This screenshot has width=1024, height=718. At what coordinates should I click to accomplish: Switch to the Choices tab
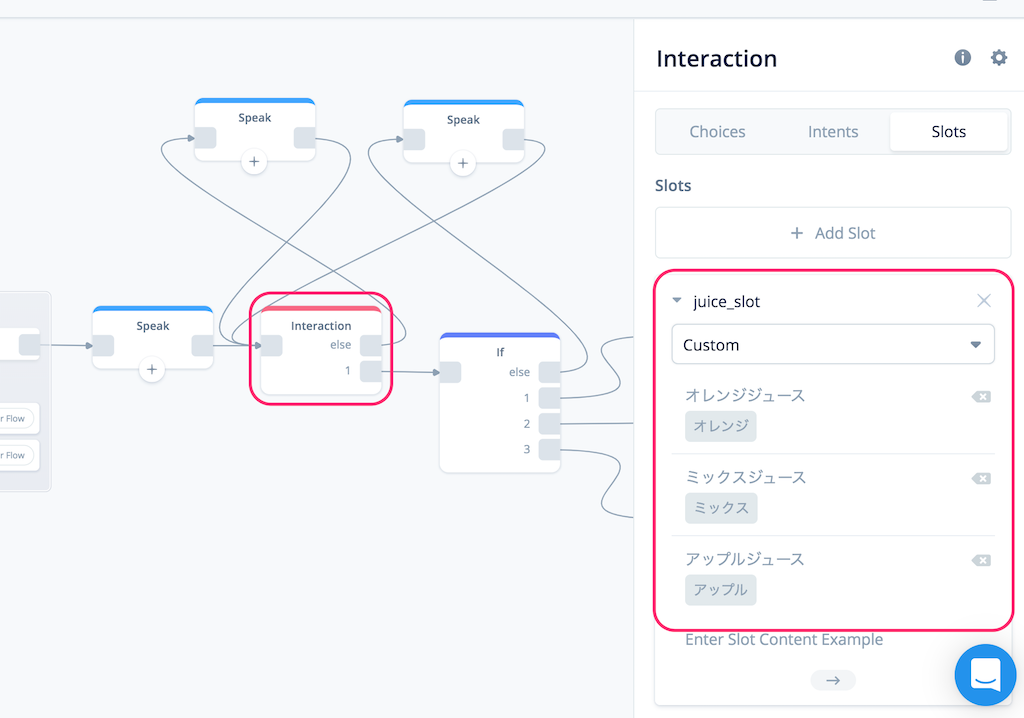tap(717, 132)
